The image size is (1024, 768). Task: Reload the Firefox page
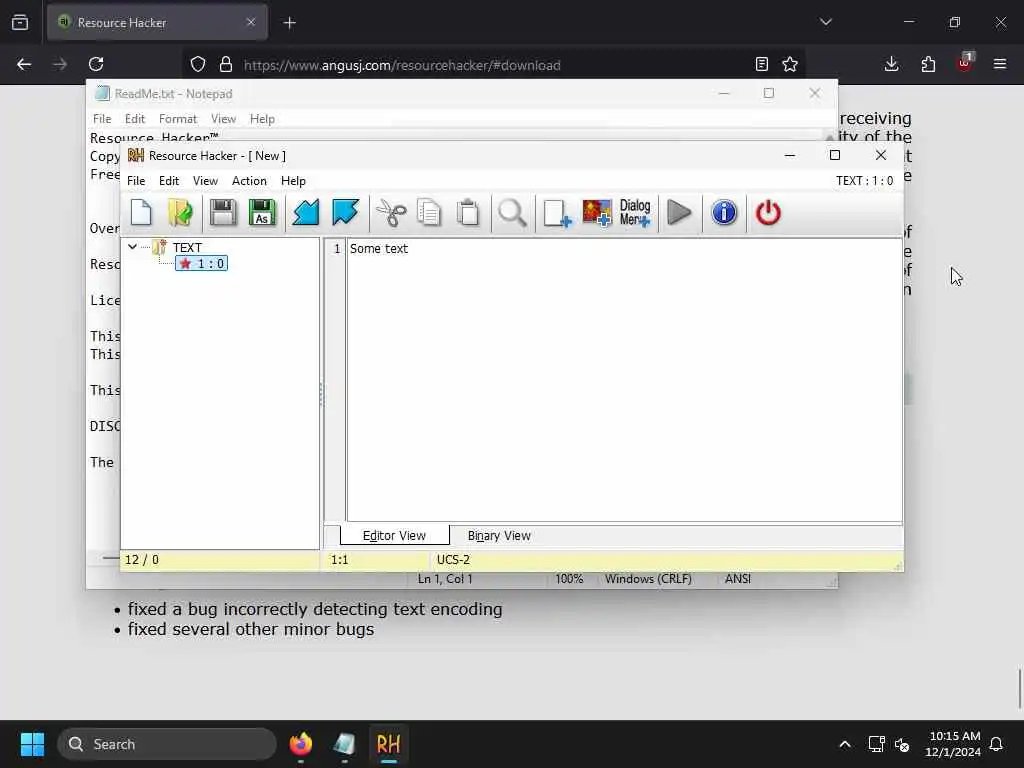[96, 64]
